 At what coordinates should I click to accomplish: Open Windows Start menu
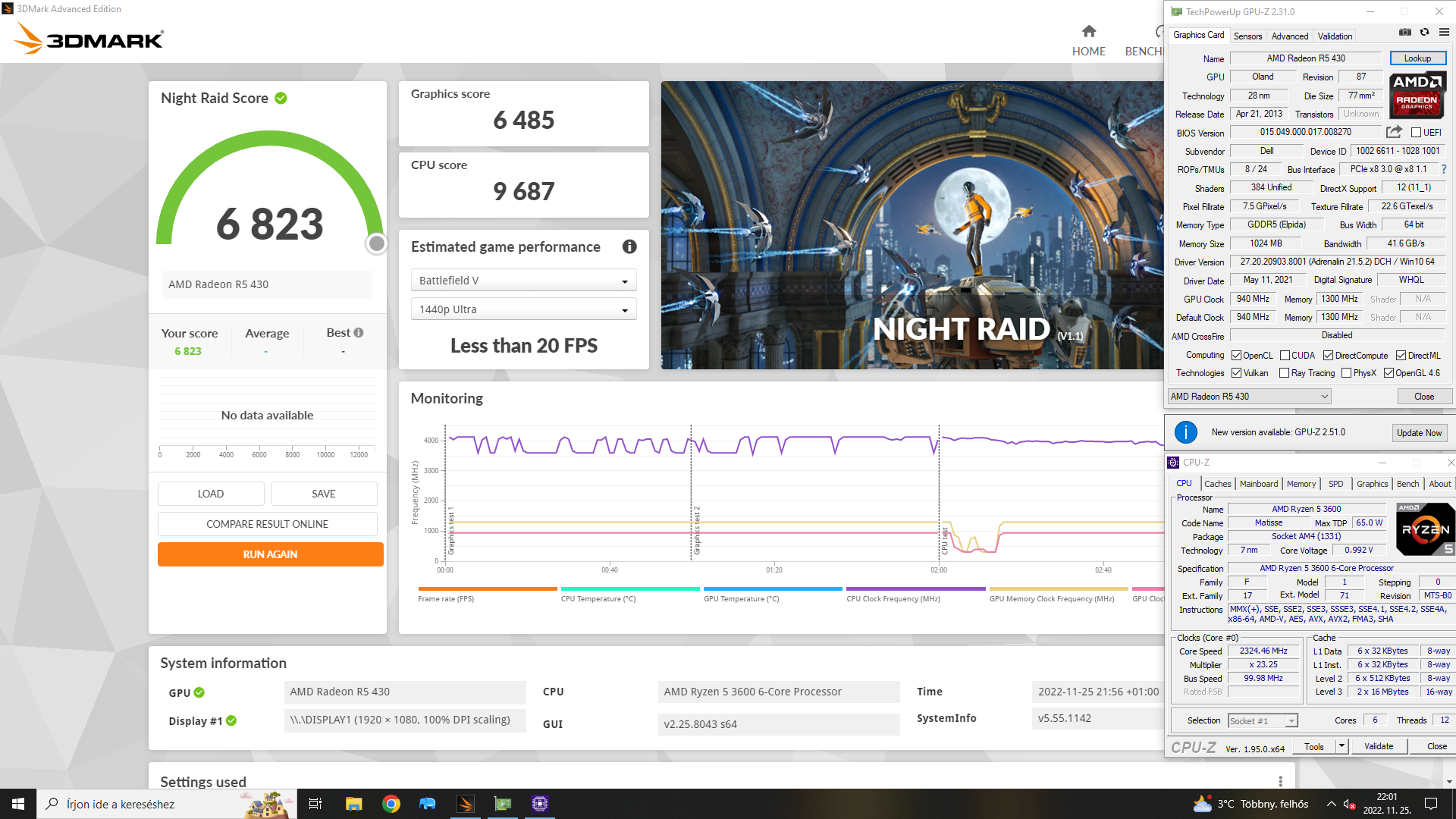tap(18, 804)
